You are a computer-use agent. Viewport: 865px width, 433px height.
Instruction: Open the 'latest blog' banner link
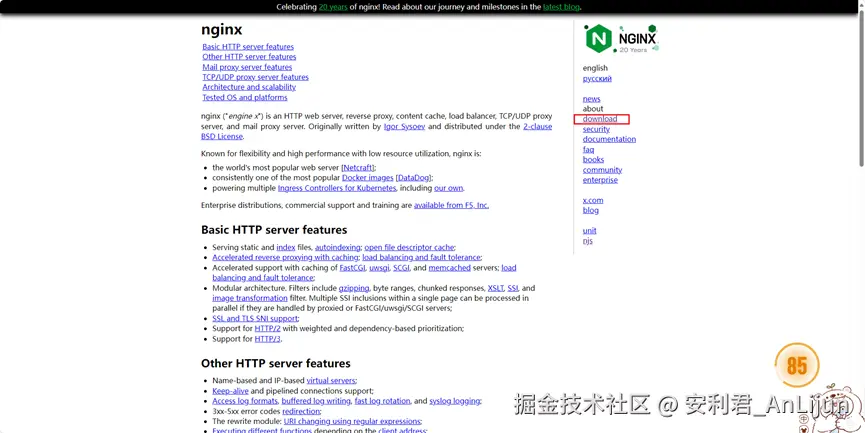pyautogui.click(x=561, y=7)
